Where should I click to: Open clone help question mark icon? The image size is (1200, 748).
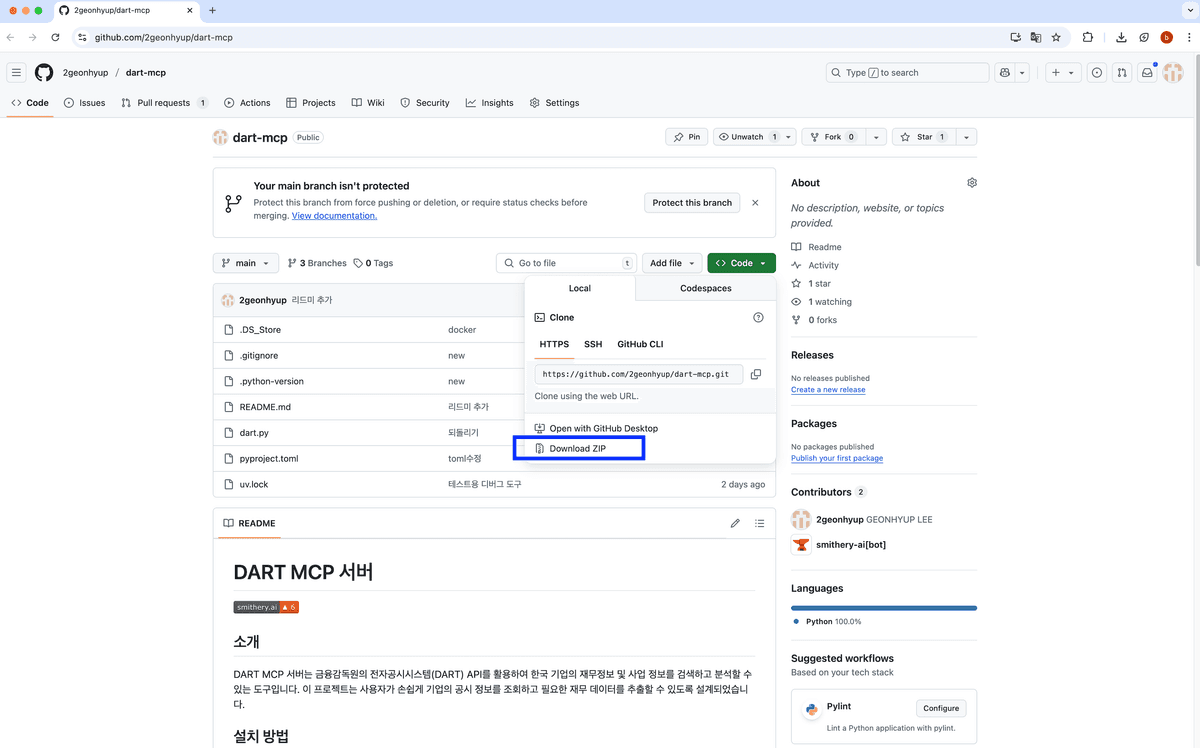coord(758,317)
